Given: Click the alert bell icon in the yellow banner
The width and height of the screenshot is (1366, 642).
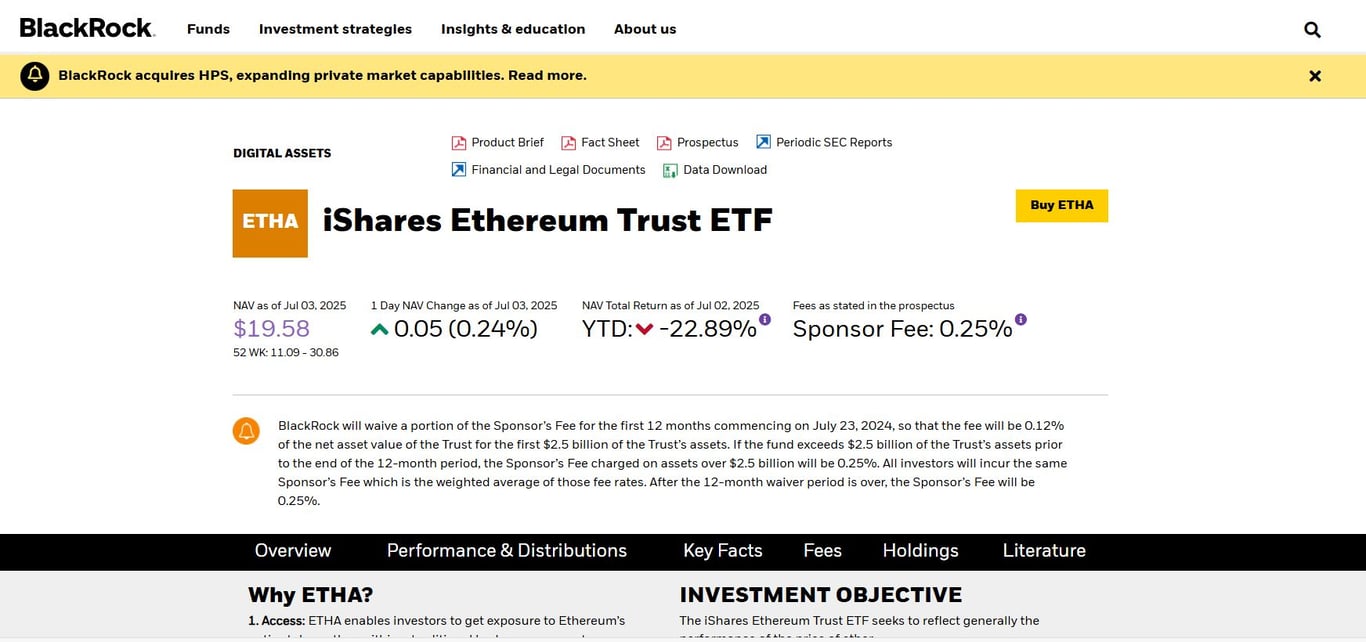Looking at the screenshot, I should [34, 75].
